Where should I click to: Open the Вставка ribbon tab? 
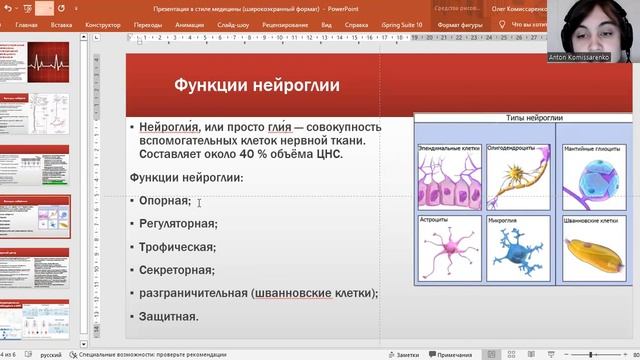[x=61, y=25]
